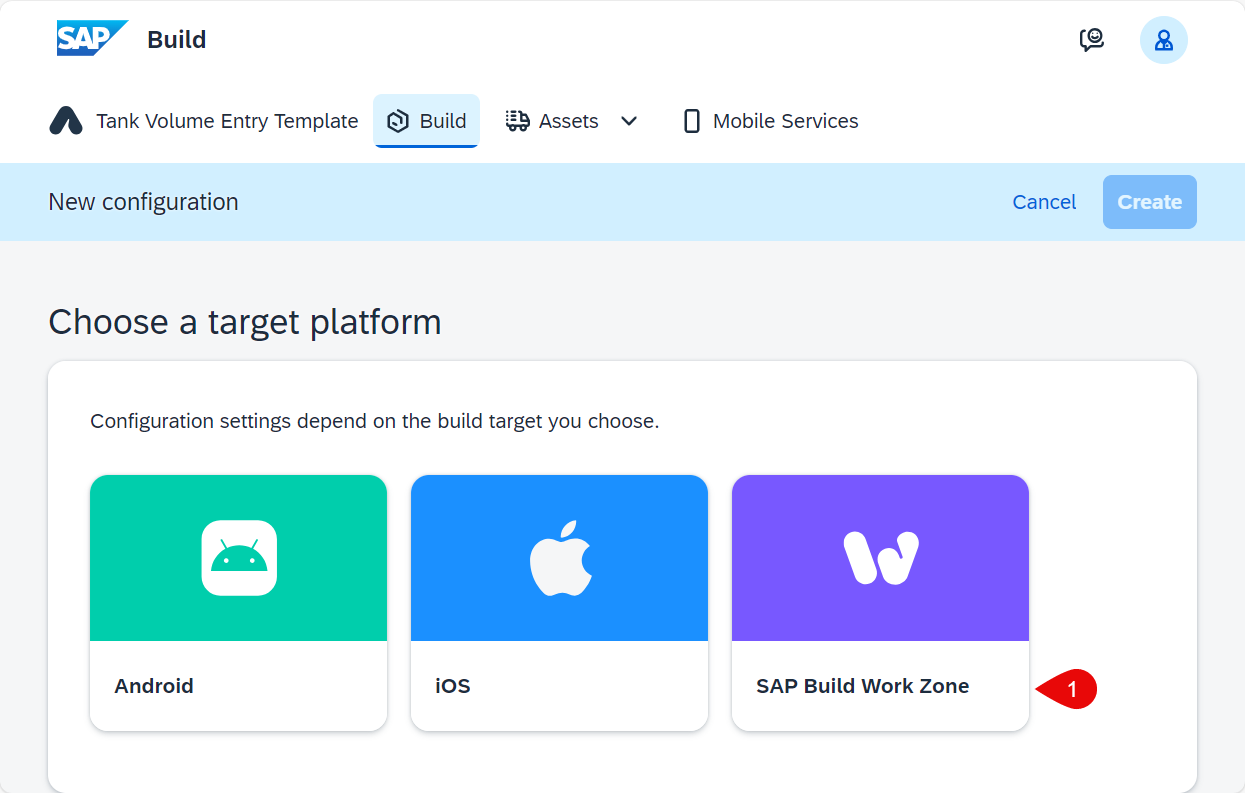
Task: Open the Mobile Services tab
Action: [x=770, y=121]
